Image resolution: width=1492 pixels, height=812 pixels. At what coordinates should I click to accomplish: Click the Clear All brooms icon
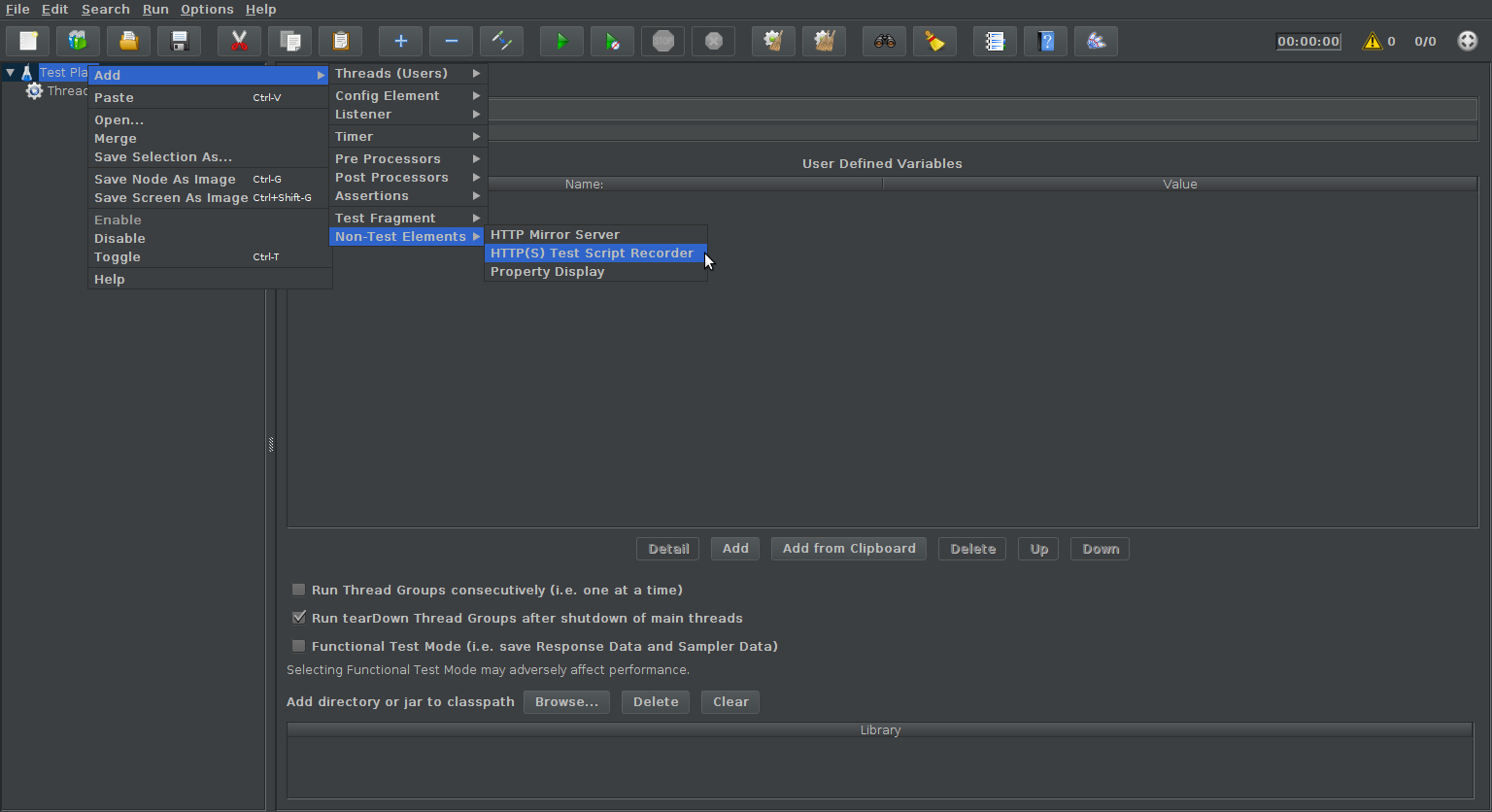(x=824, y=41)
